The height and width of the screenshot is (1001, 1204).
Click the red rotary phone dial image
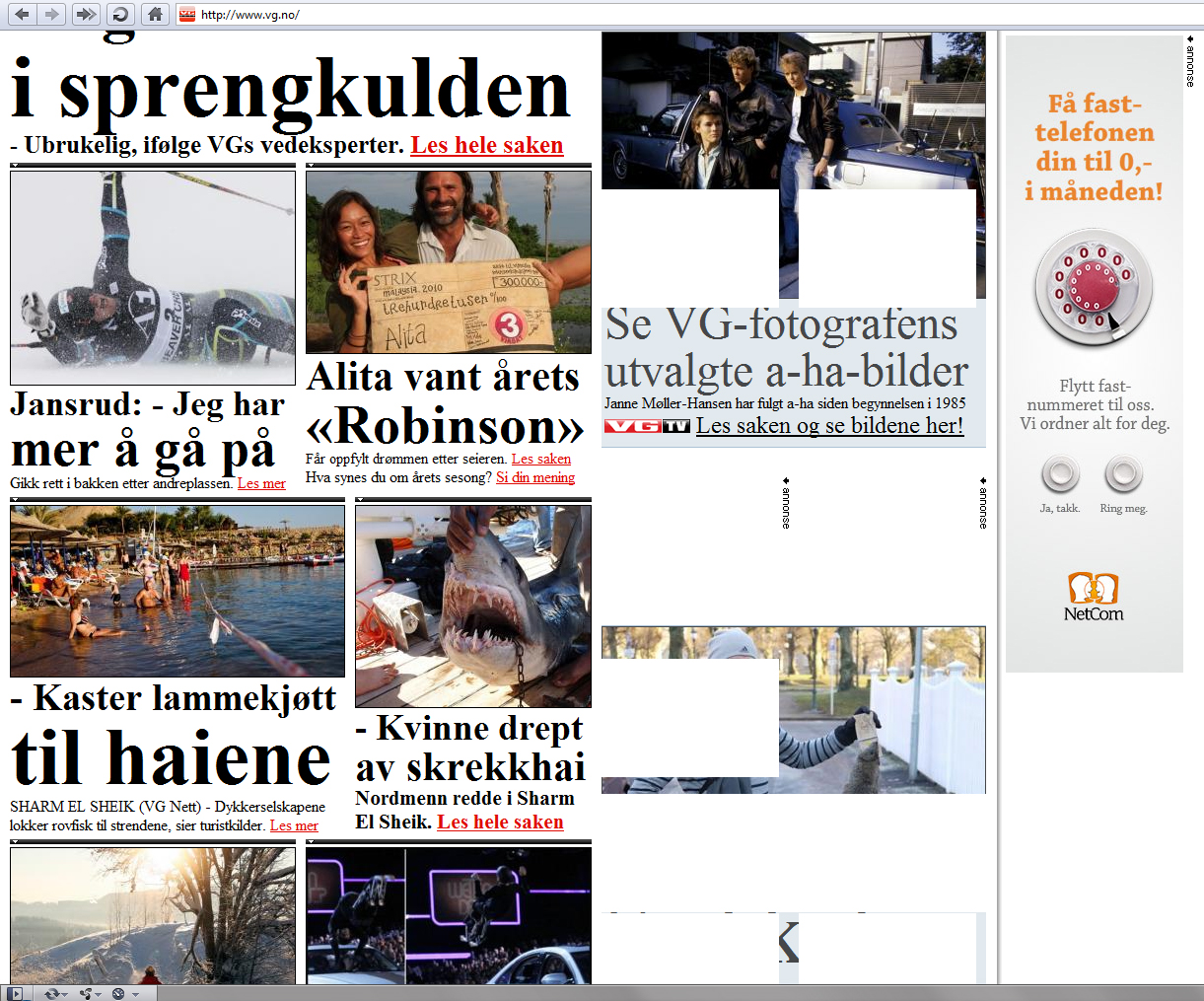(1094, 286)
